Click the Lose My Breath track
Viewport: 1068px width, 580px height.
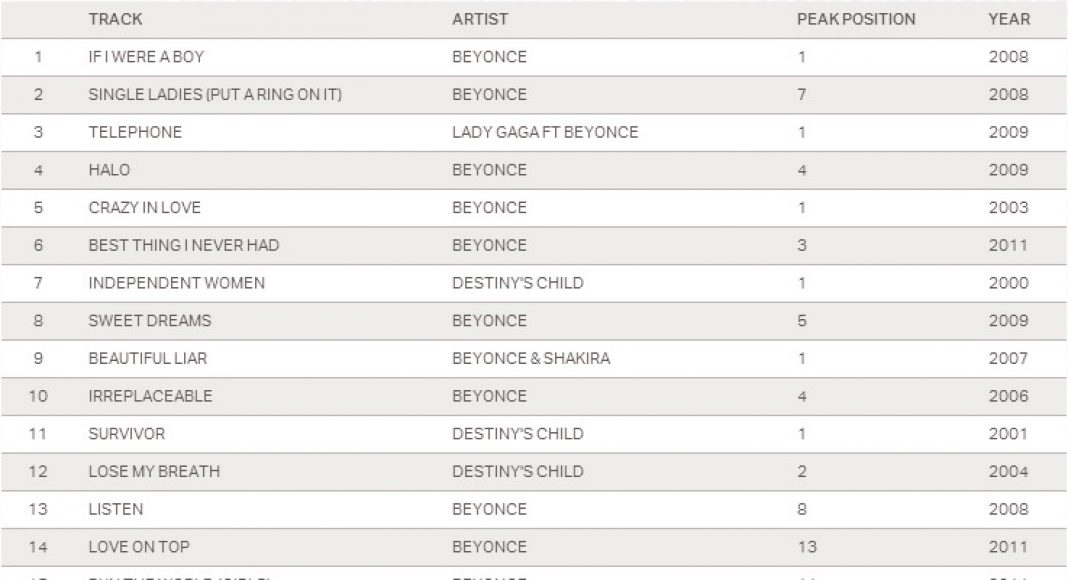click(x=154, y=471)
